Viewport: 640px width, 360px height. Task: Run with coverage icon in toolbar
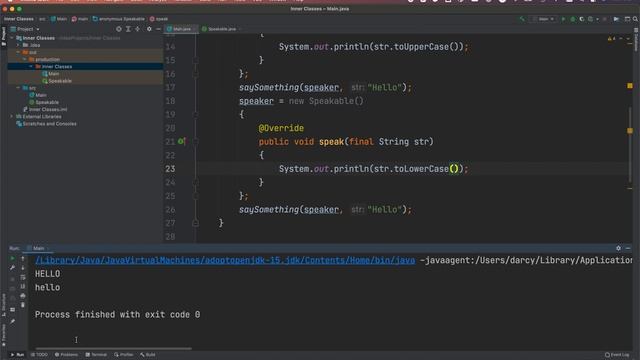(x=582, y=19)
